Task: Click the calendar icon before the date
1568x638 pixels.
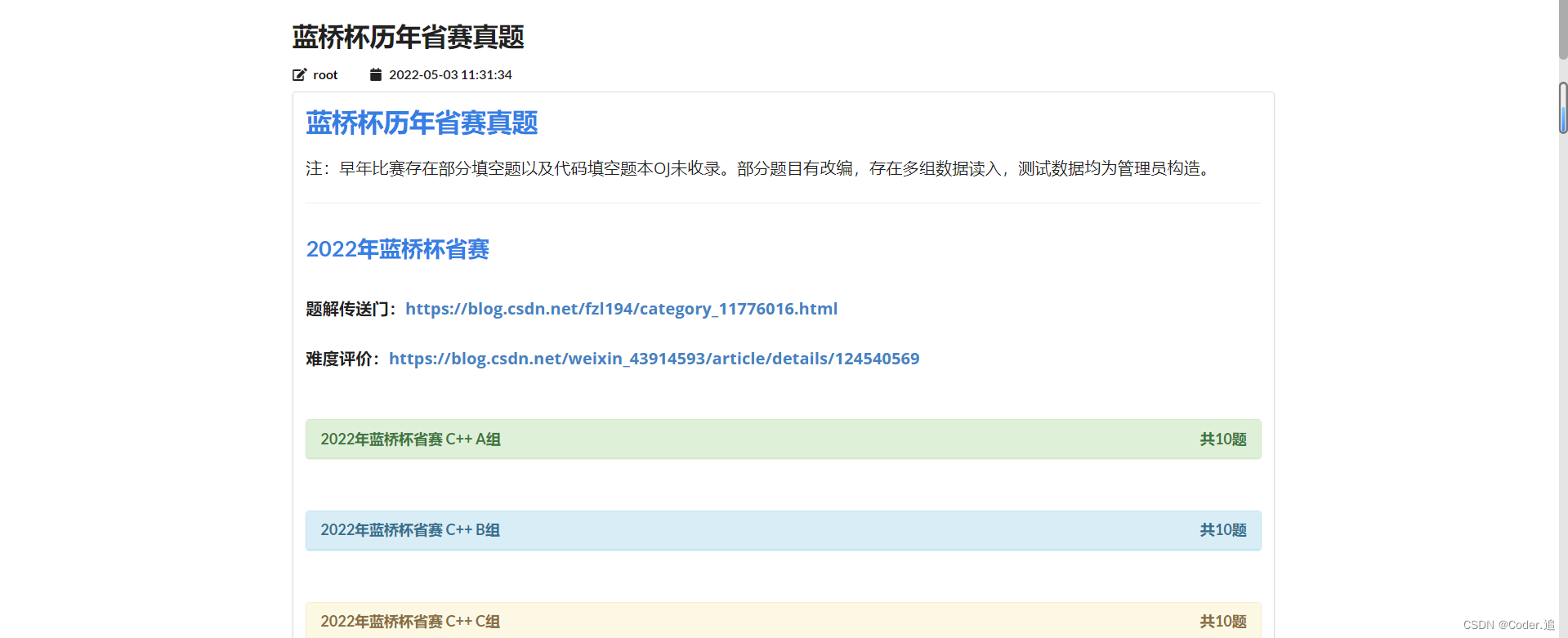Action: tap(376, 74)
